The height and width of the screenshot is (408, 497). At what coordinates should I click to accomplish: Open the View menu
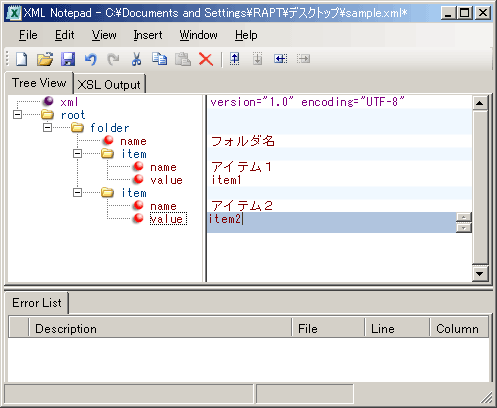[104, 35]
